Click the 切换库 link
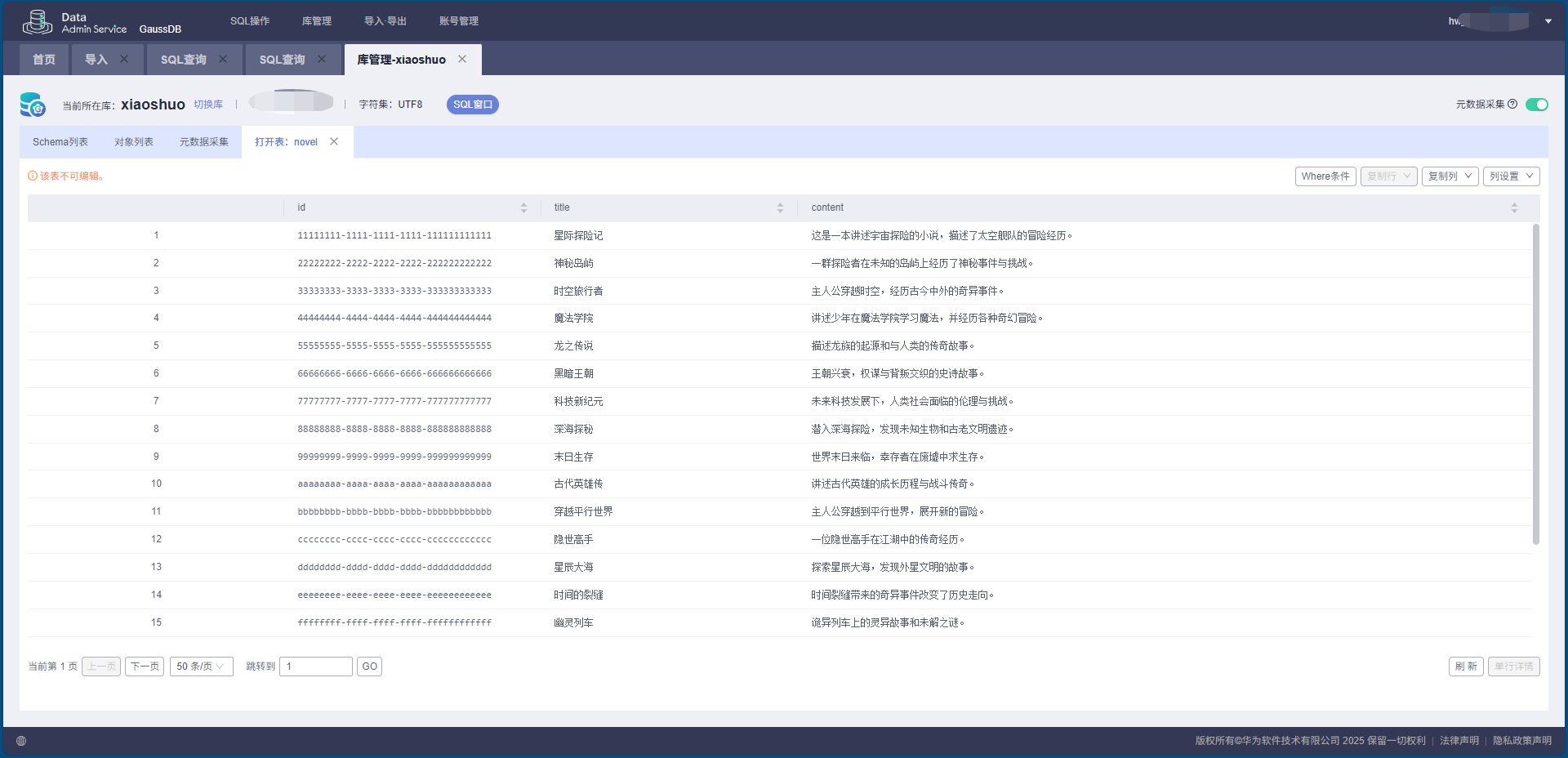Viewport: 1568px width, 758px height. [x=208, y=105]
